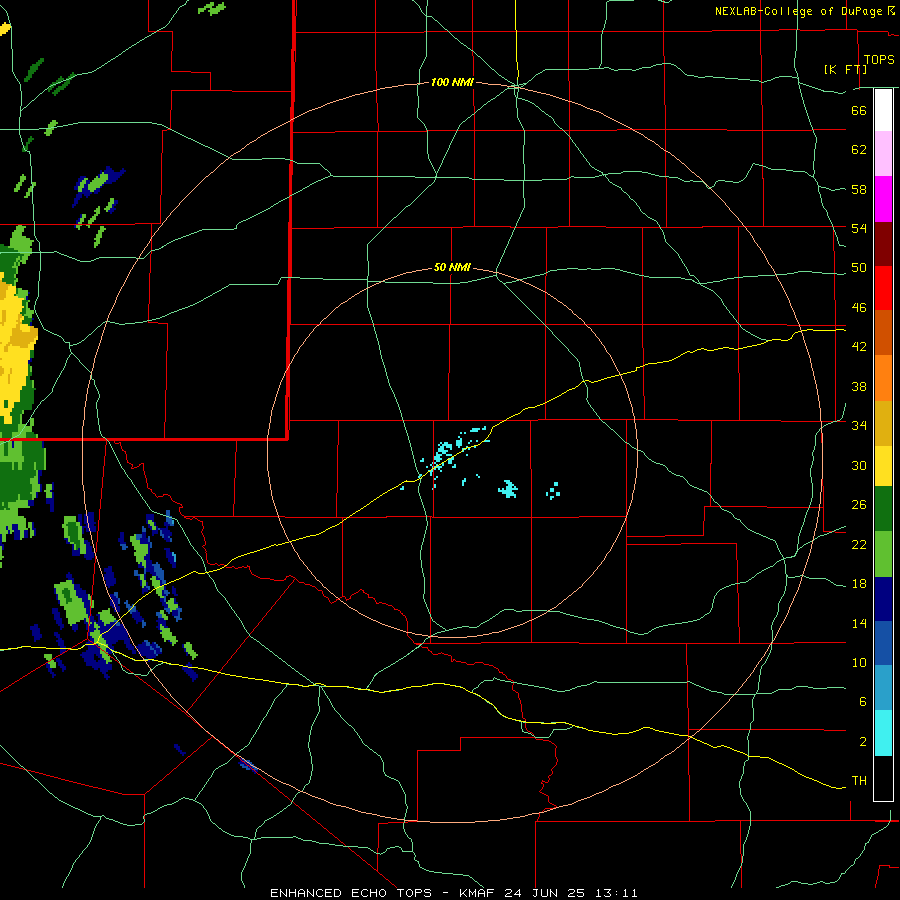Image resolution: width=900 pixels, height=900 pixels.
Task: Click the white swatch in the tops legend
Action: point(883,110)
